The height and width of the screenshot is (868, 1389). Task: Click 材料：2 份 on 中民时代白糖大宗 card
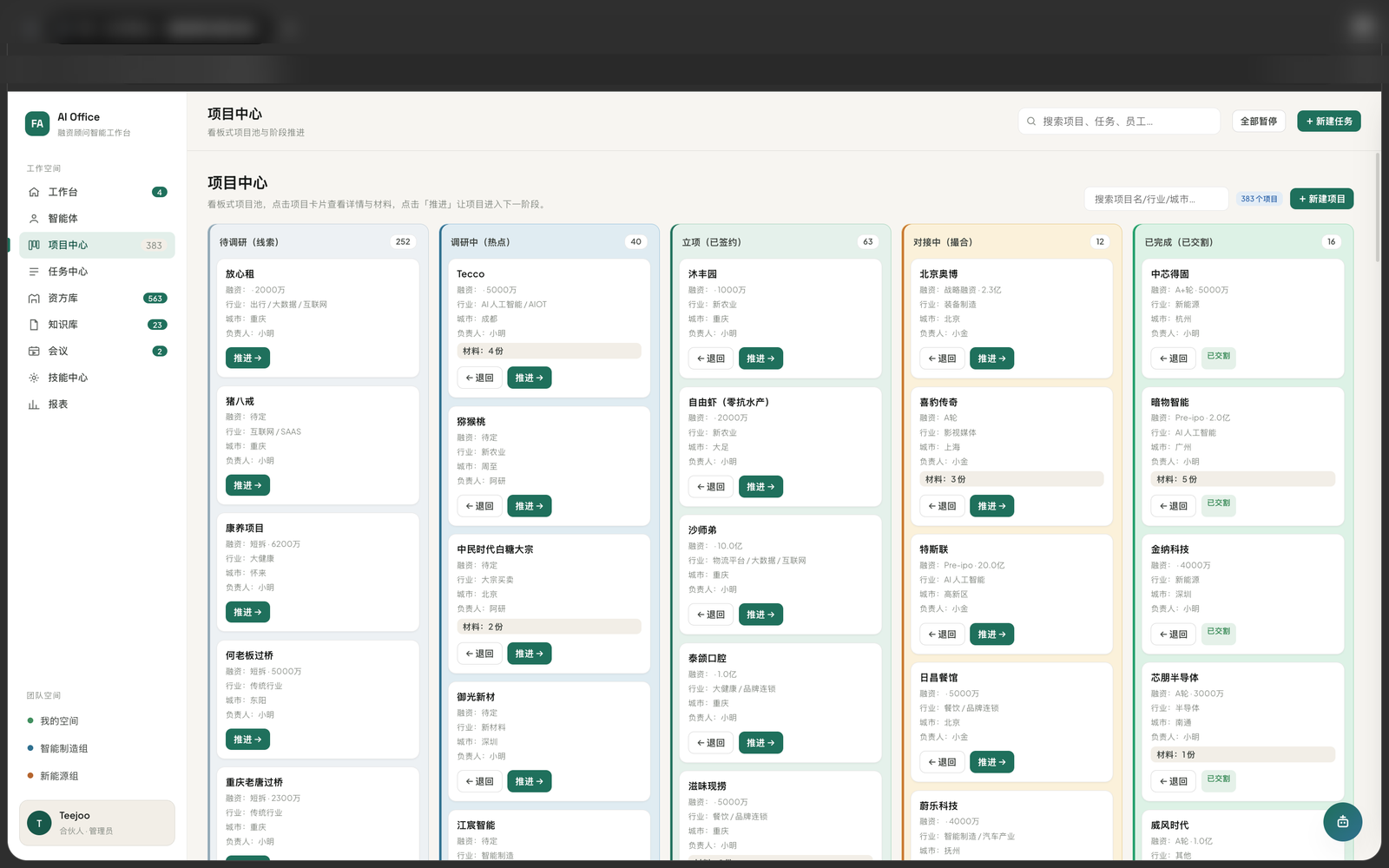click(x=550, y=627)
